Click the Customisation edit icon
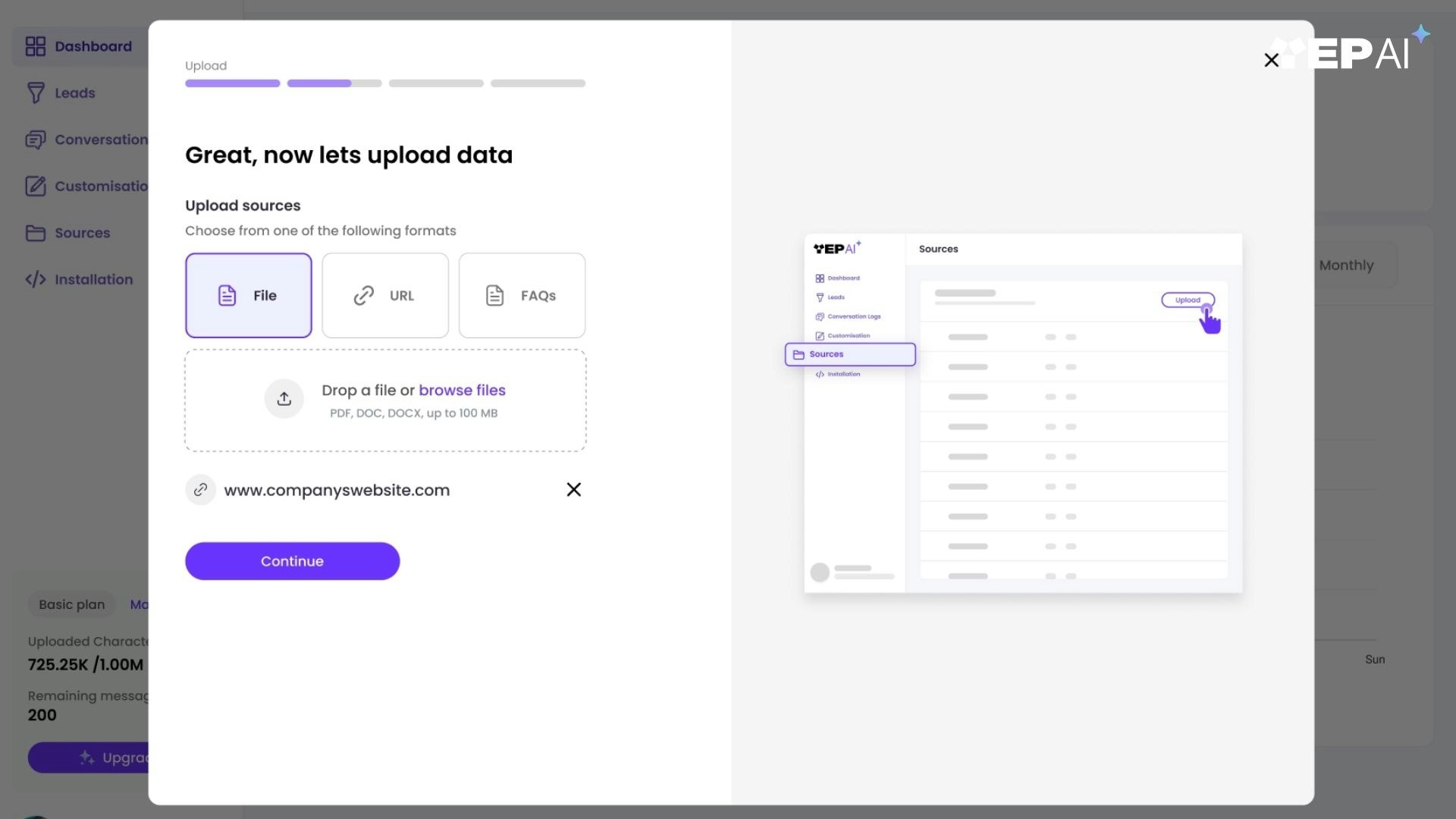 point(35,187)
